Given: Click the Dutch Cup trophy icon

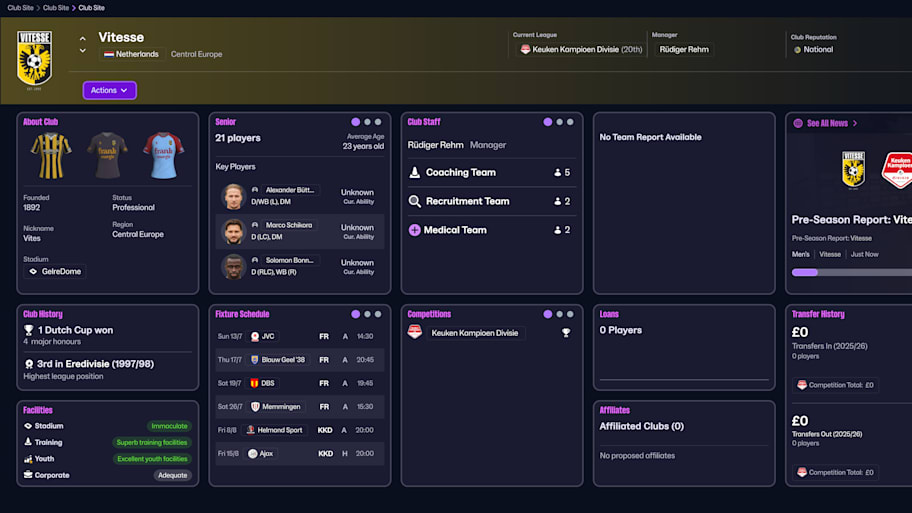Looking at the screenshot, I should 28,330.
